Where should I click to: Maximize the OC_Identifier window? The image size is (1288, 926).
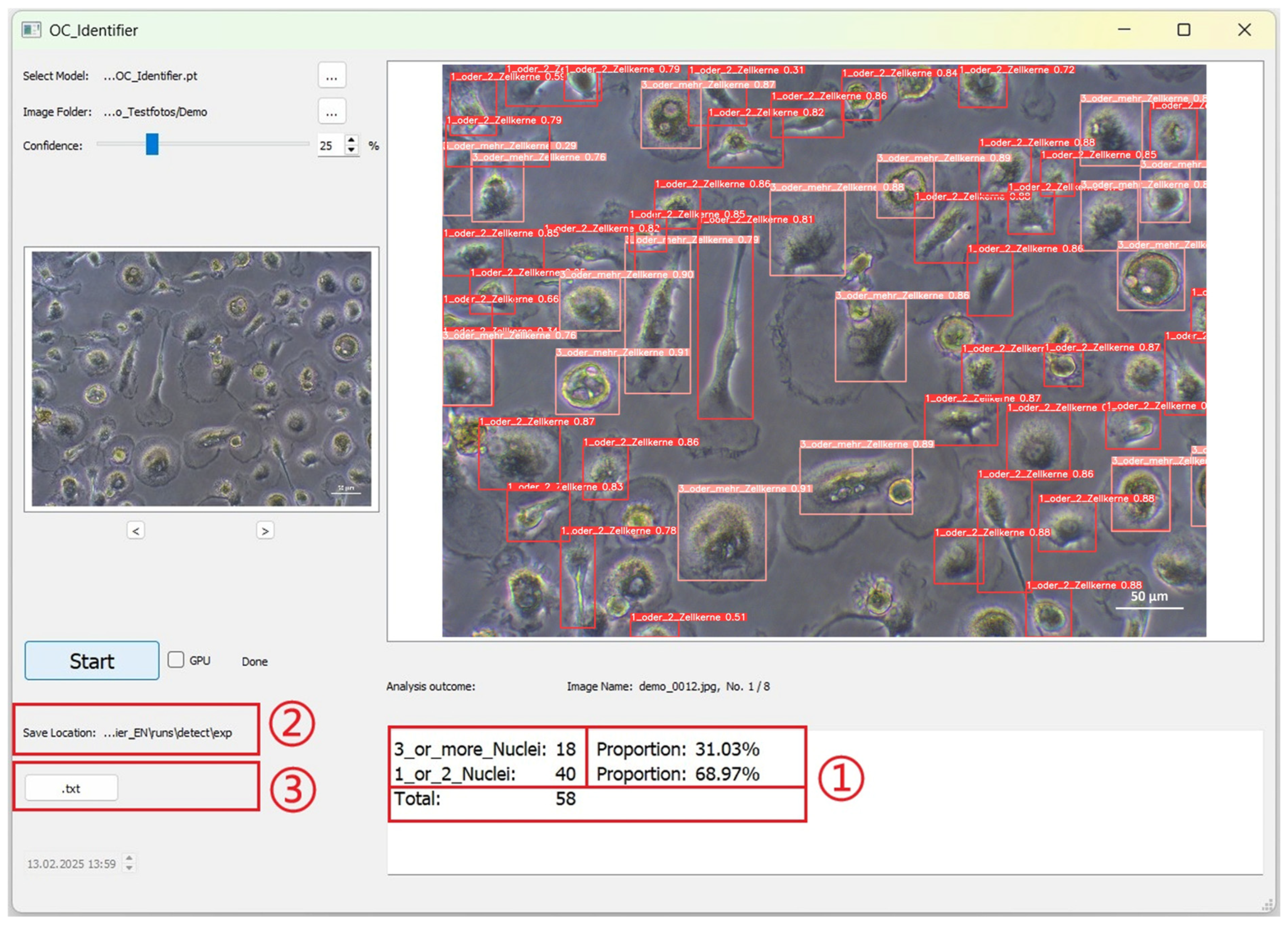click(x=1184, y=29)
